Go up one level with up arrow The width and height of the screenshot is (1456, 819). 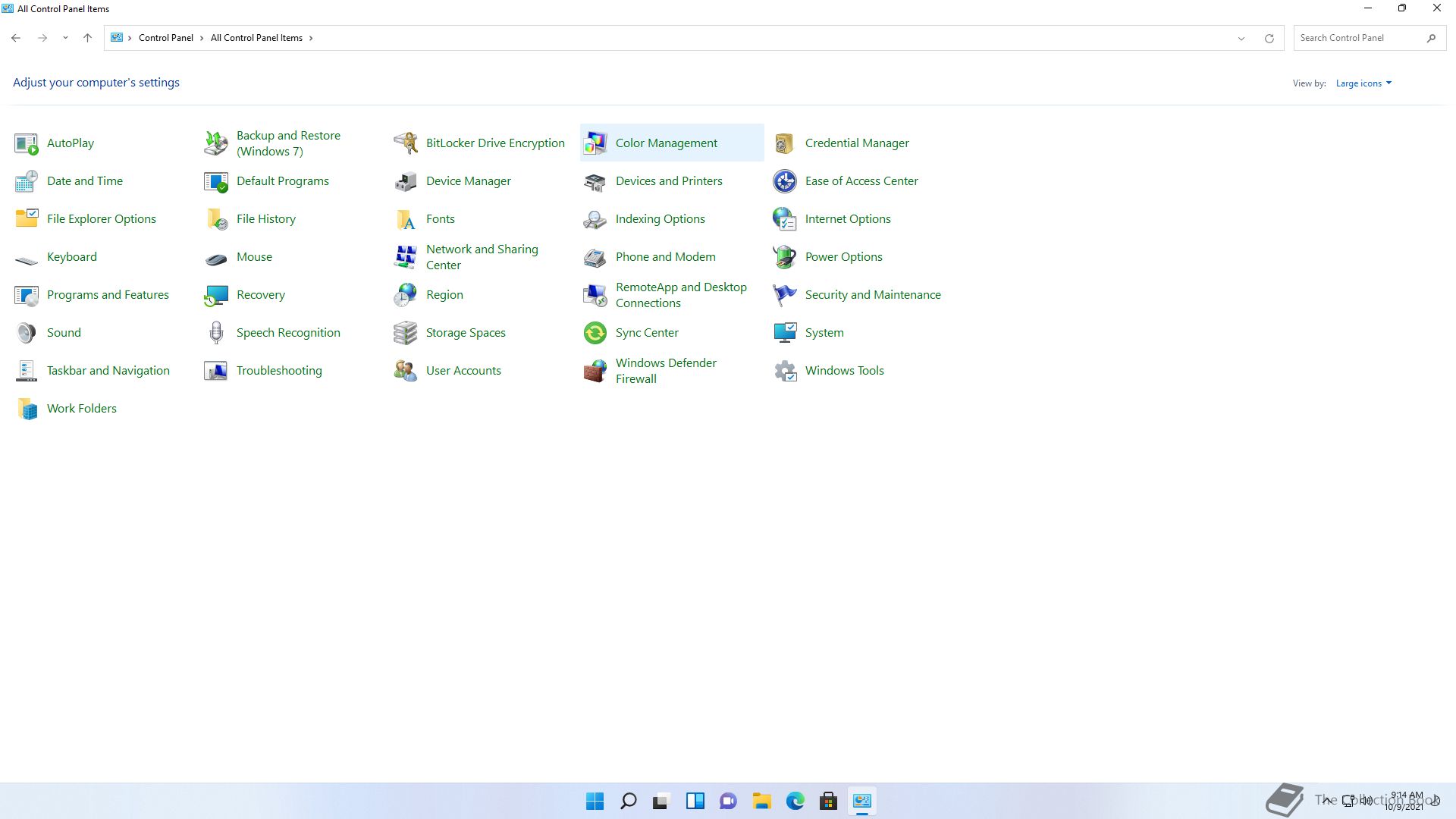point(87,38)
